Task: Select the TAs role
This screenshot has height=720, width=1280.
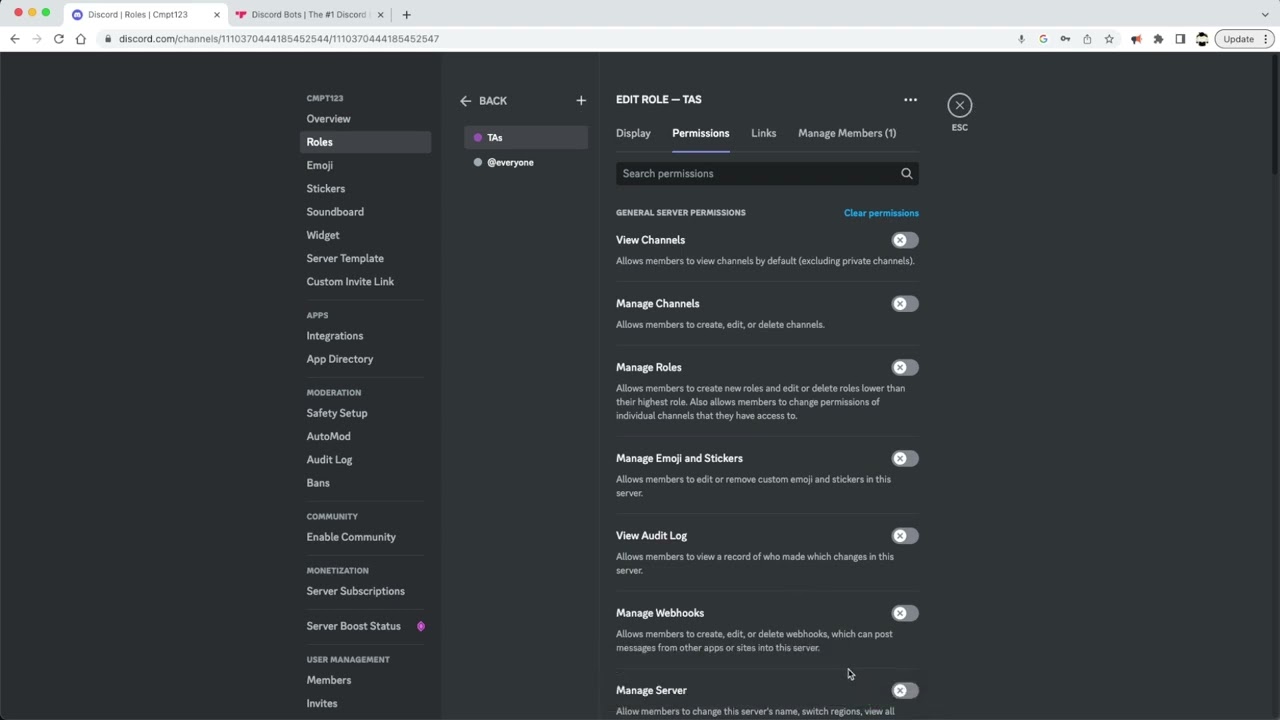Action: tap(526, 138)
